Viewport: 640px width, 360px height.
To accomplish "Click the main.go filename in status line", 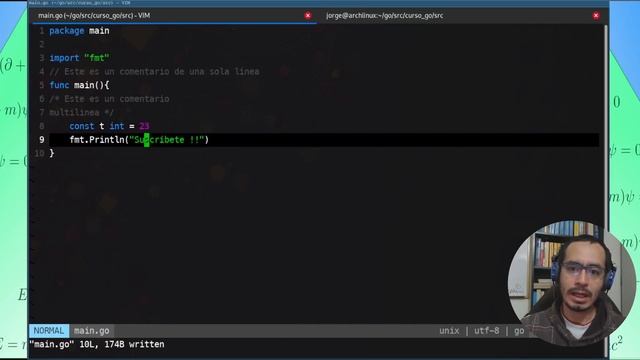I will [x=91, y=331].
